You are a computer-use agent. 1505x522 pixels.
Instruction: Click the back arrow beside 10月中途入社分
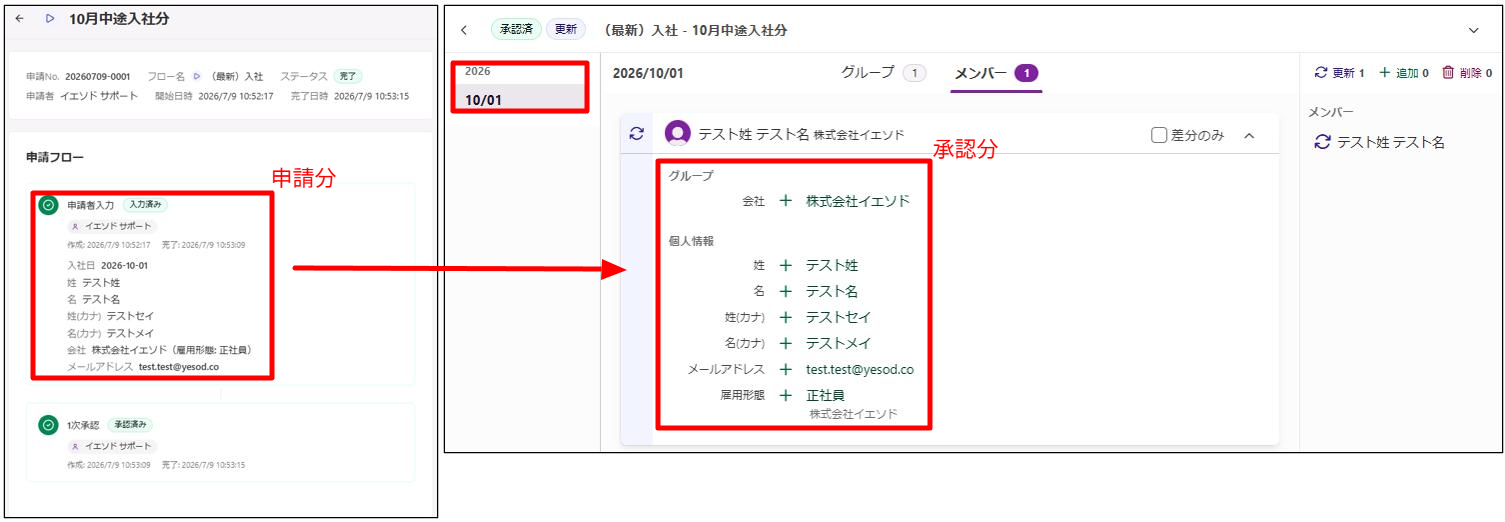(19, 19)
